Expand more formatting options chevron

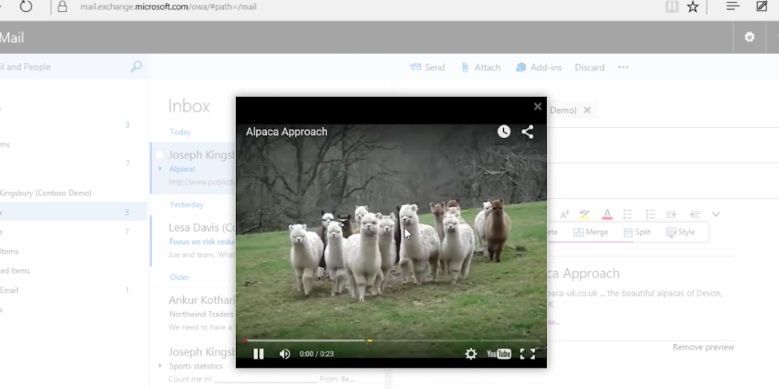716,215
